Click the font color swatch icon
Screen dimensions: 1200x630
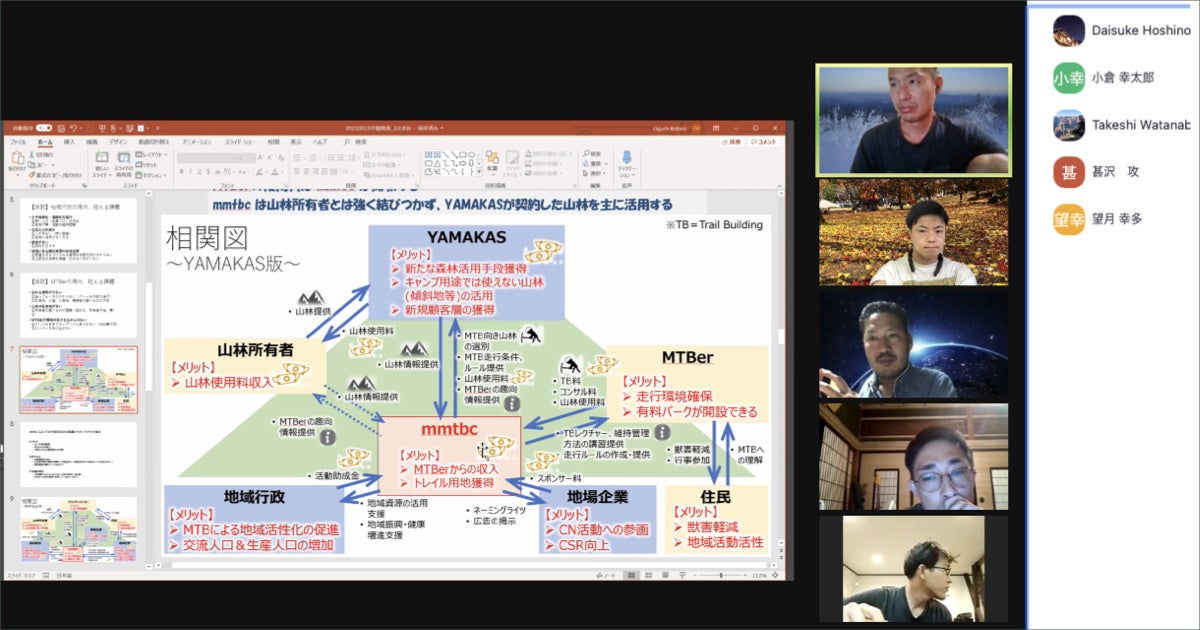[274, 172]
